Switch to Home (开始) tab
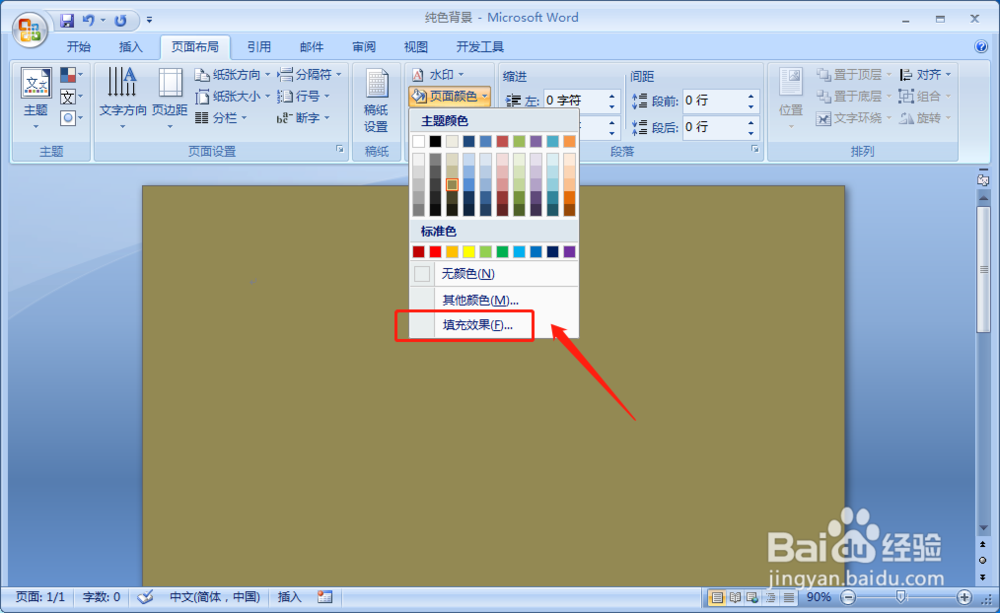 tap(78, 47)
